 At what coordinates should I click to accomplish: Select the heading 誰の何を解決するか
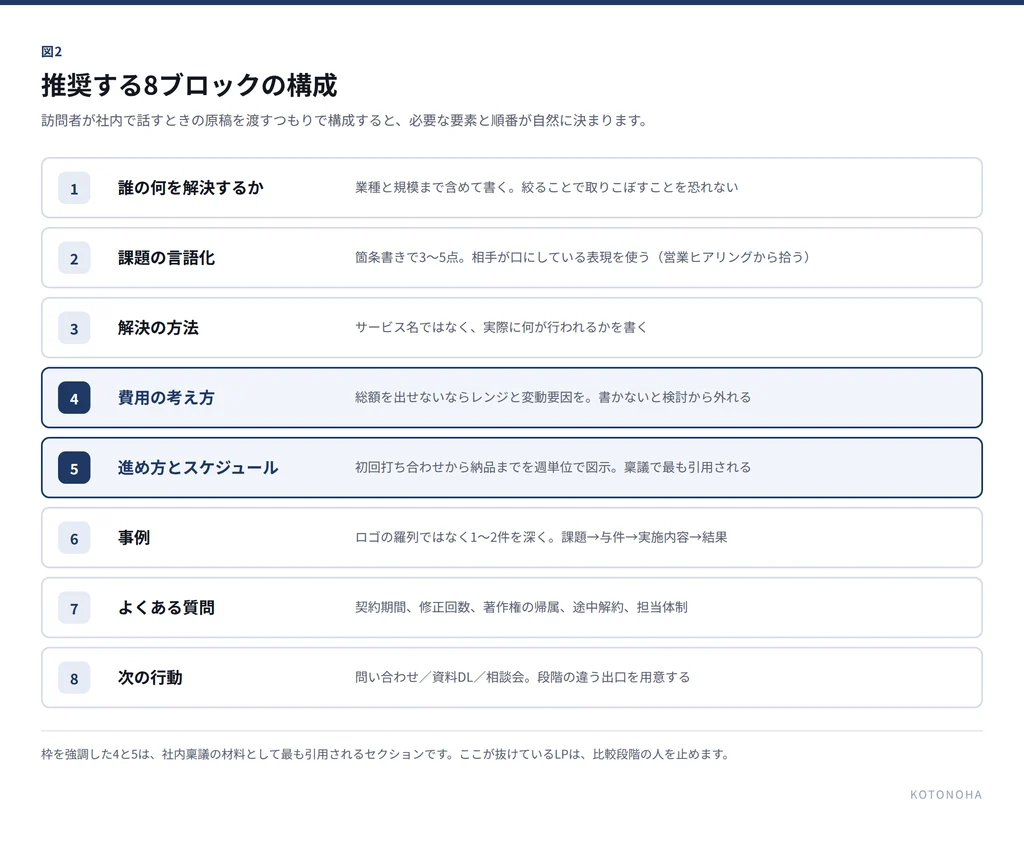pos(191,188)
